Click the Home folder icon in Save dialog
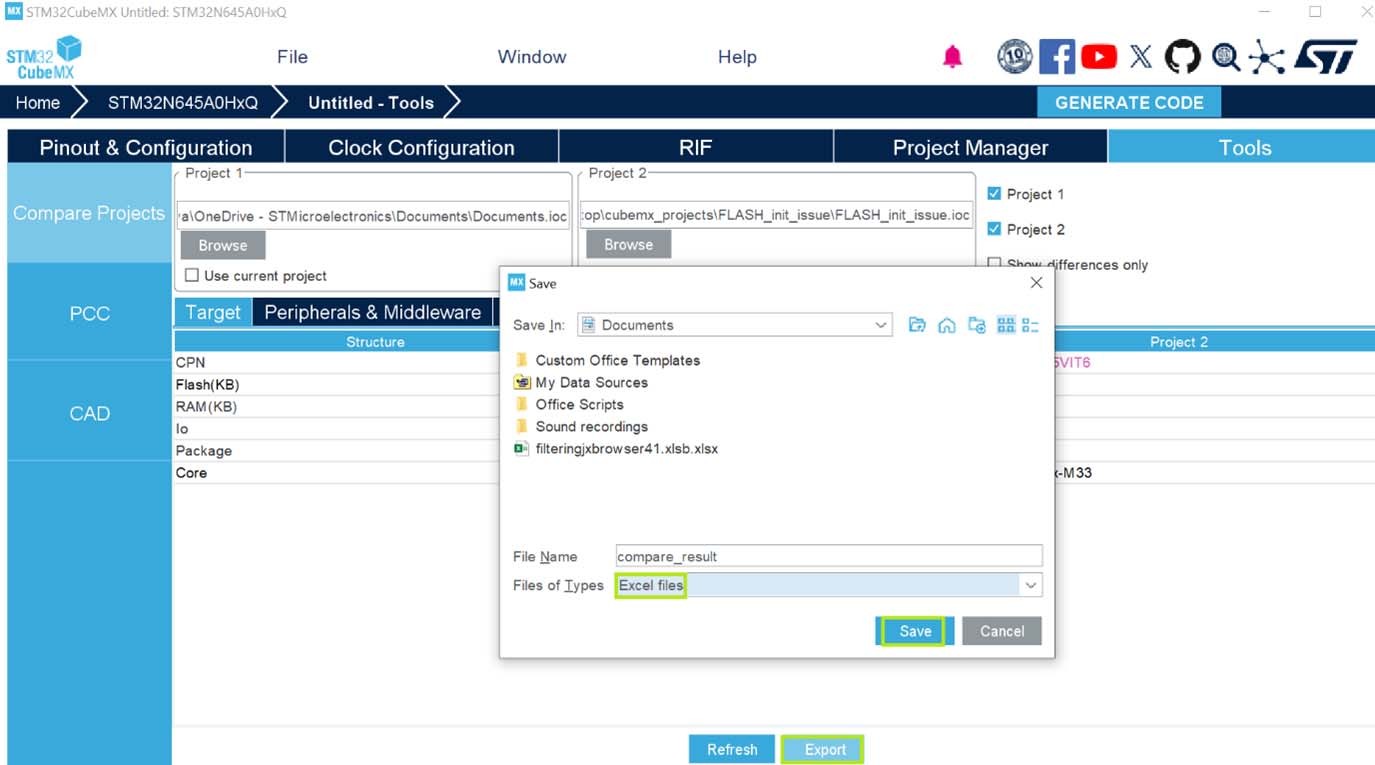The width and height of the screenshot is (1375, 765). click(946, 325)
